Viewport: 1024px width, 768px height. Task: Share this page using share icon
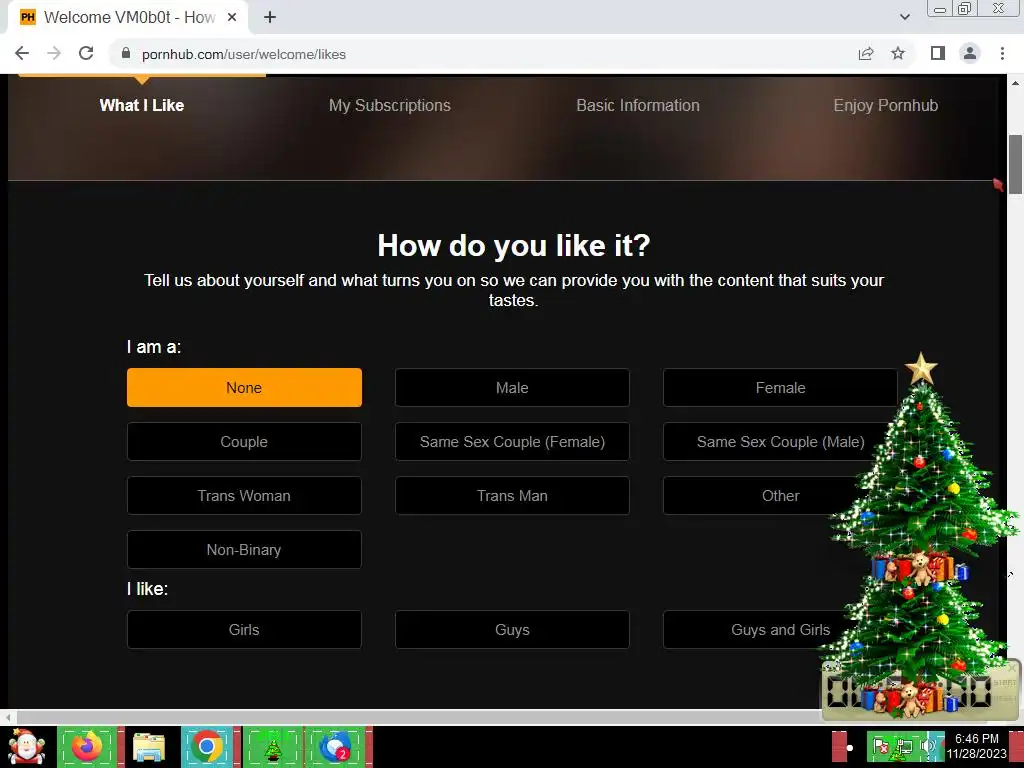click(x=866, y=54)
